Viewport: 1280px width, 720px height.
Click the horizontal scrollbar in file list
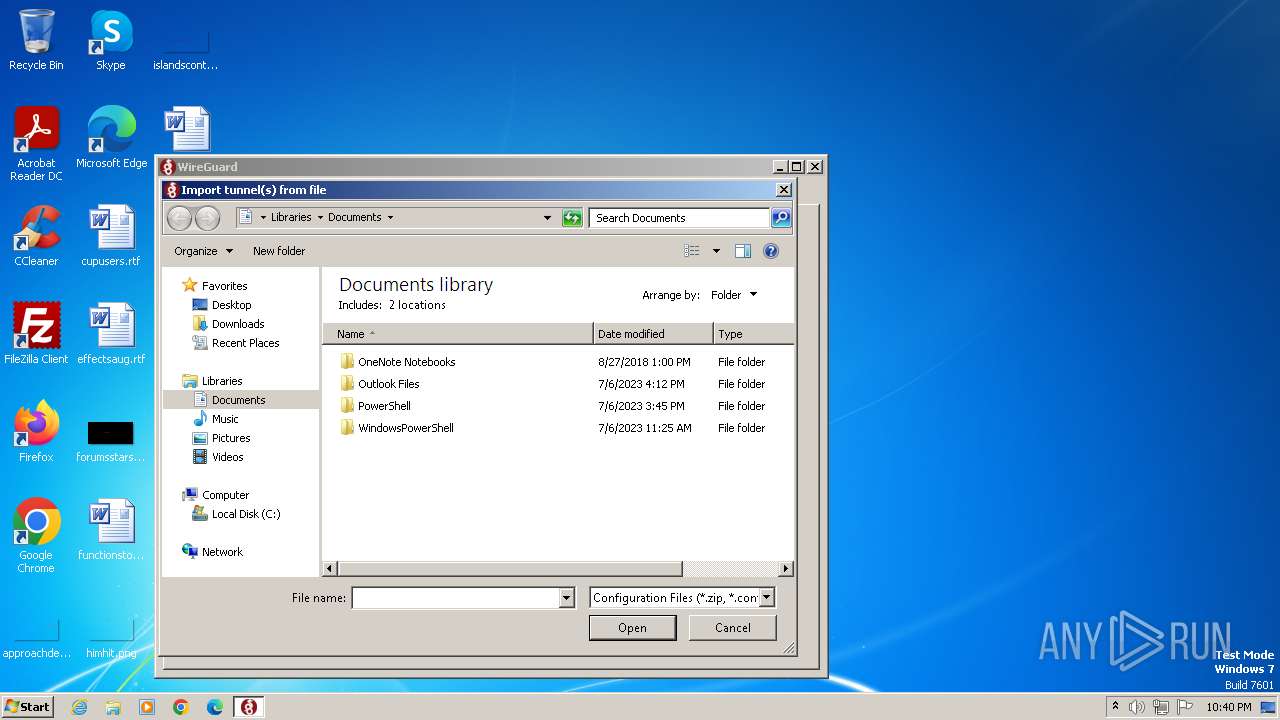tap(510, 569)
